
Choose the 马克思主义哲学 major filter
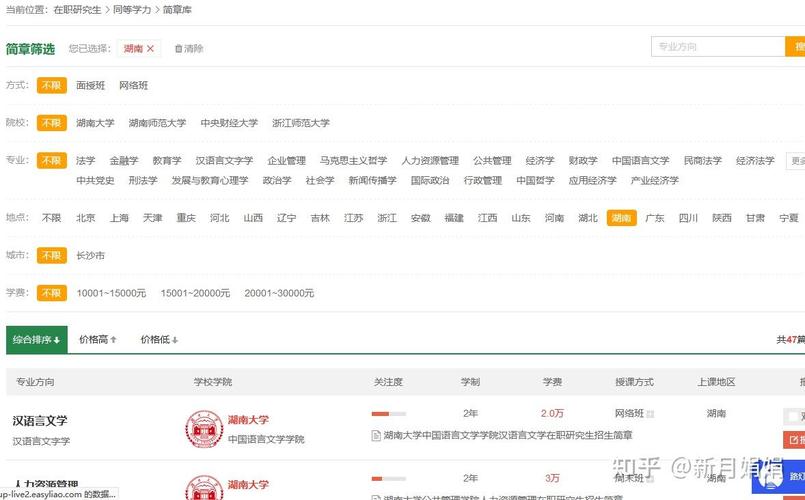point(353,161)
